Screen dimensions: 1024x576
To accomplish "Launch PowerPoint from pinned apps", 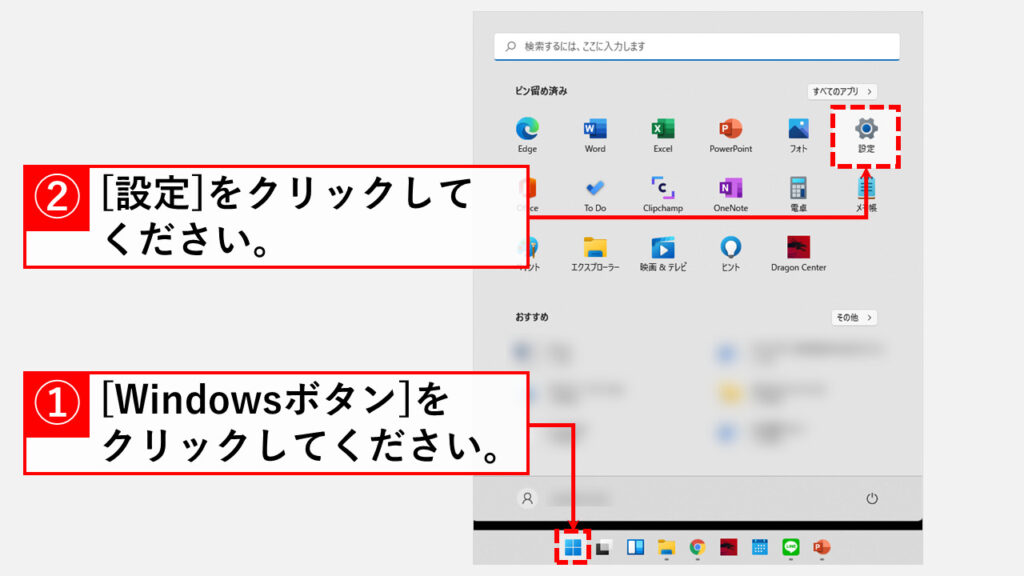I will point(731,135).
